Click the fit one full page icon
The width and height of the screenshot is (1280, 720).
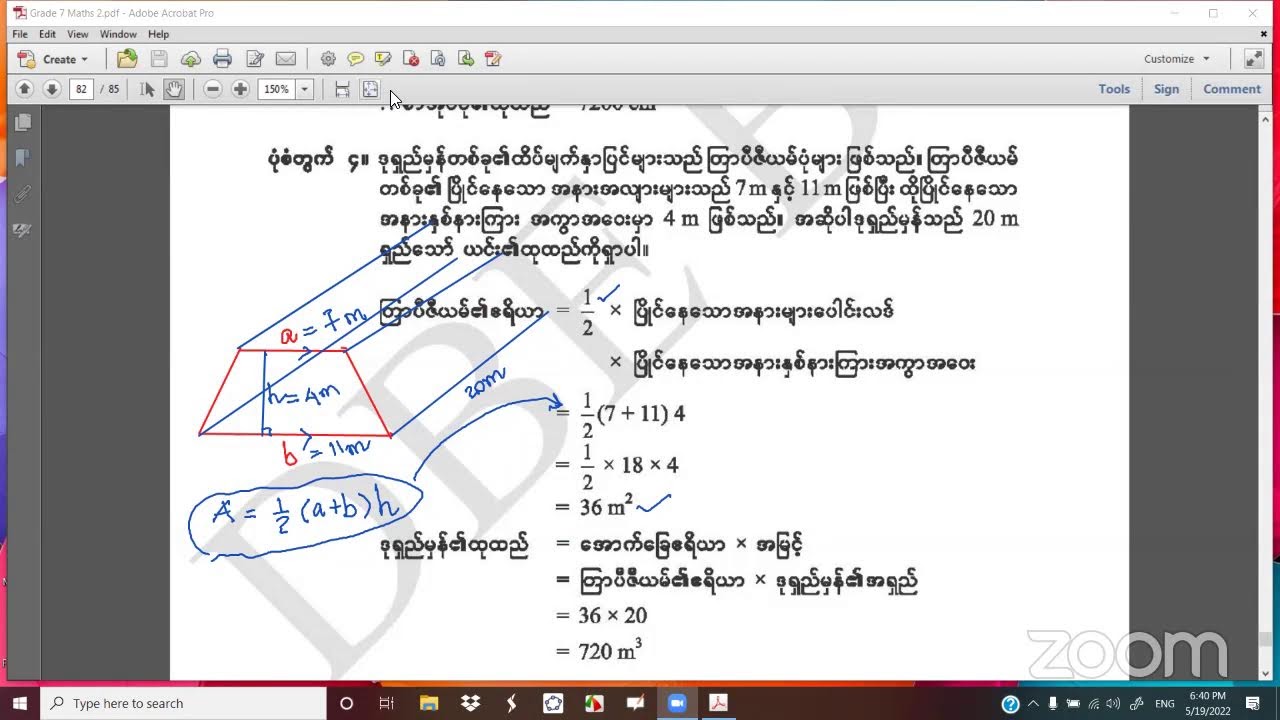[370, 89]
